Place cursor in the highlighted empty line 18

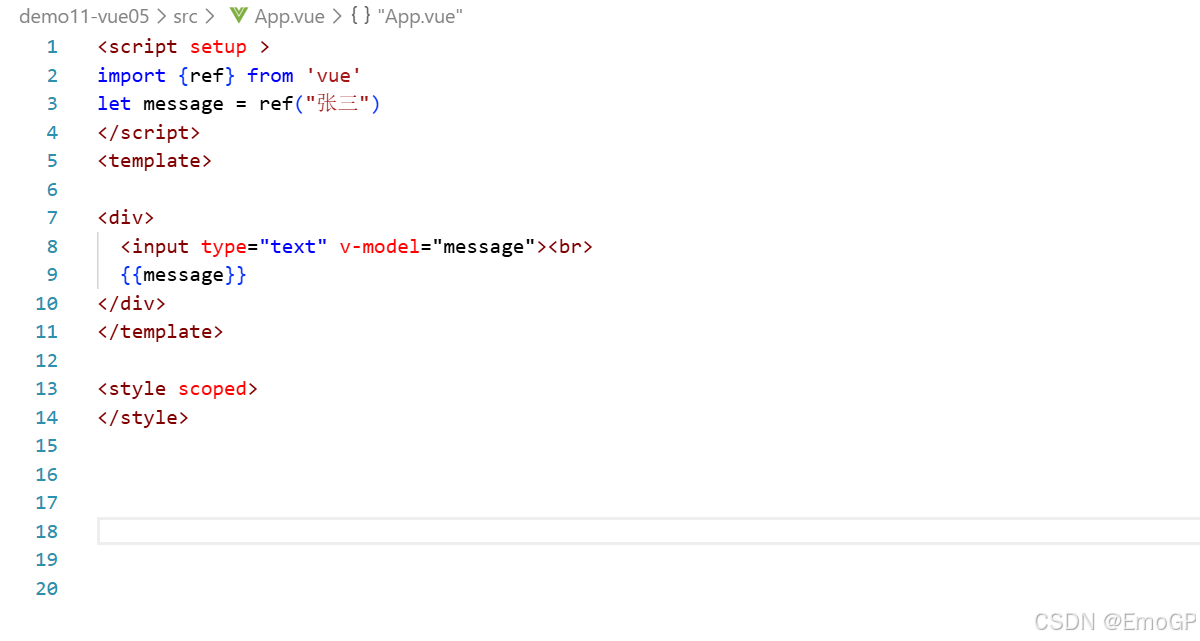[x=648, y=531]
